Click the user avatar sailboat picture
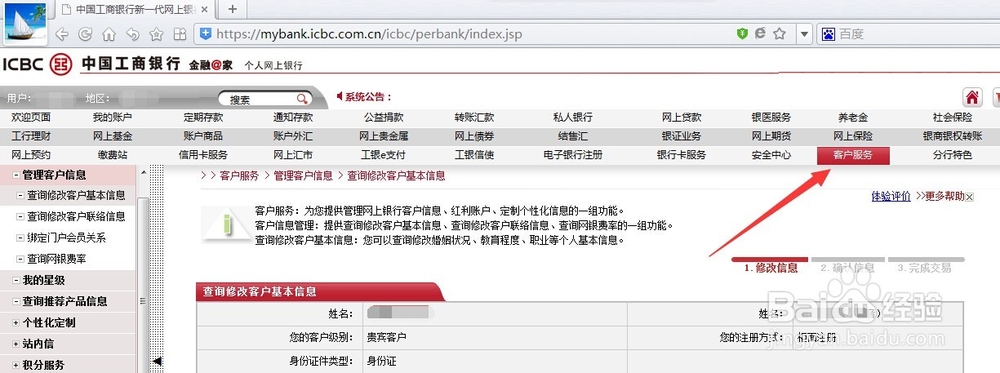 click(x=25, y=23)
